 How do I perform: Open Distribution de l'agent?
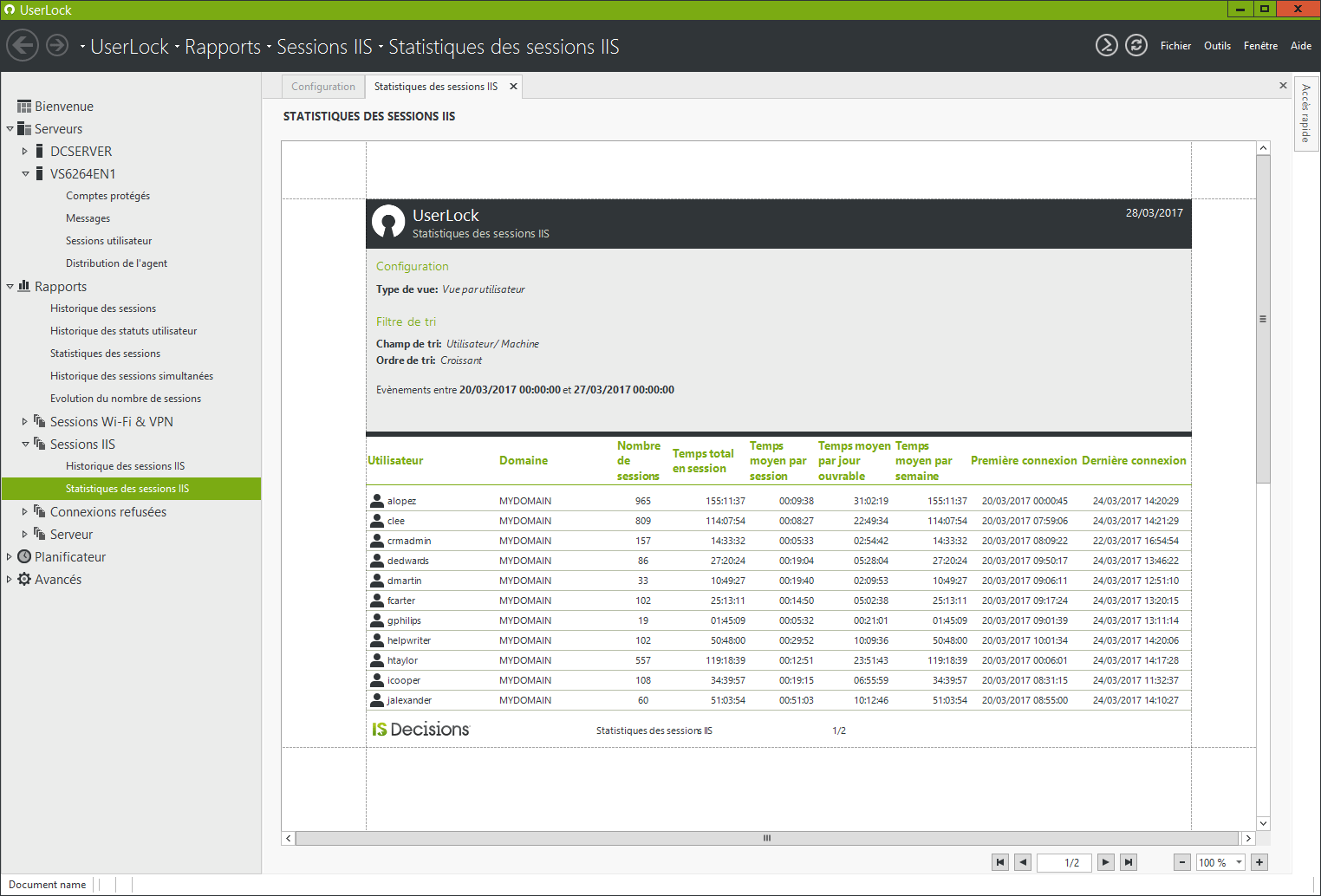(116, 263)
